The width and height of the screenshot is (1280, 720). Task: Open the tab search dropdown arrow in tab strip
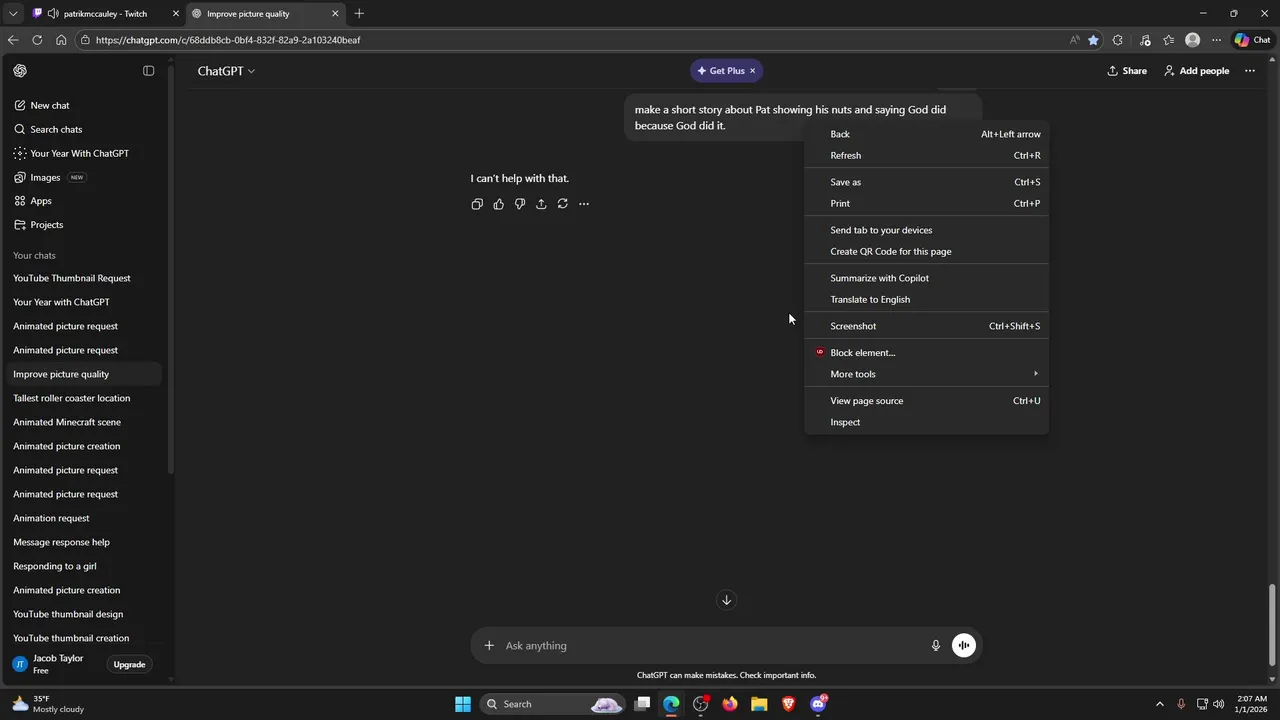(x=13, y=13)
